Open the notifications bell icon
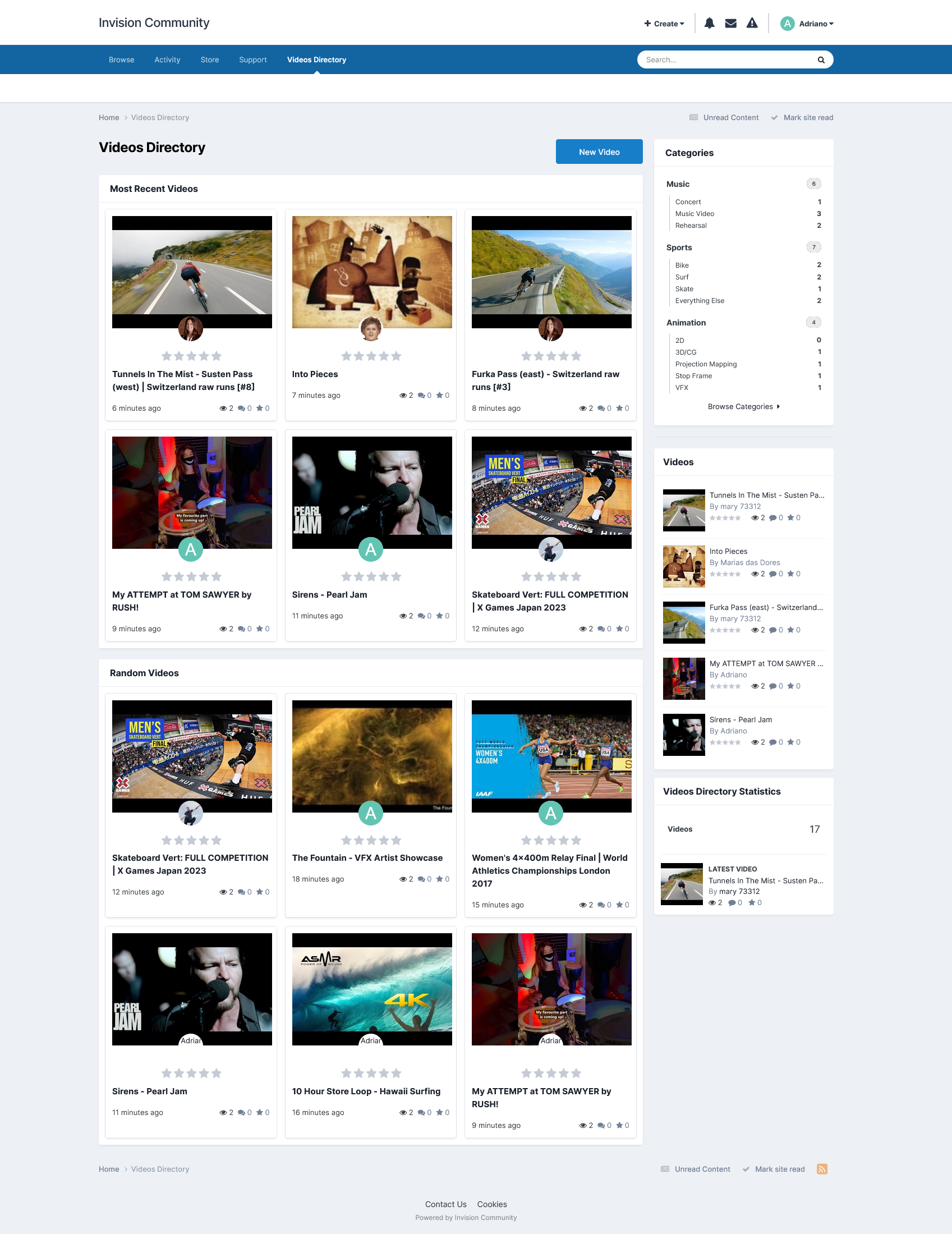 point(709,23)
